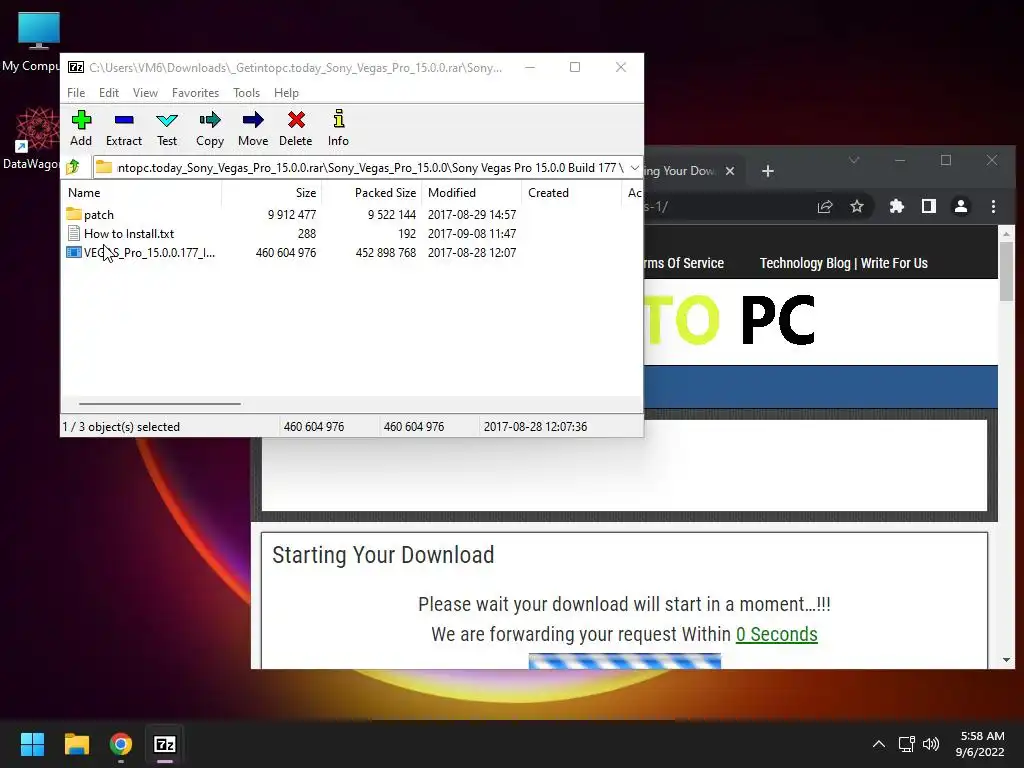Open the network tray icon
Viewport: 1024px width, 768px height.
pos(906,744)
